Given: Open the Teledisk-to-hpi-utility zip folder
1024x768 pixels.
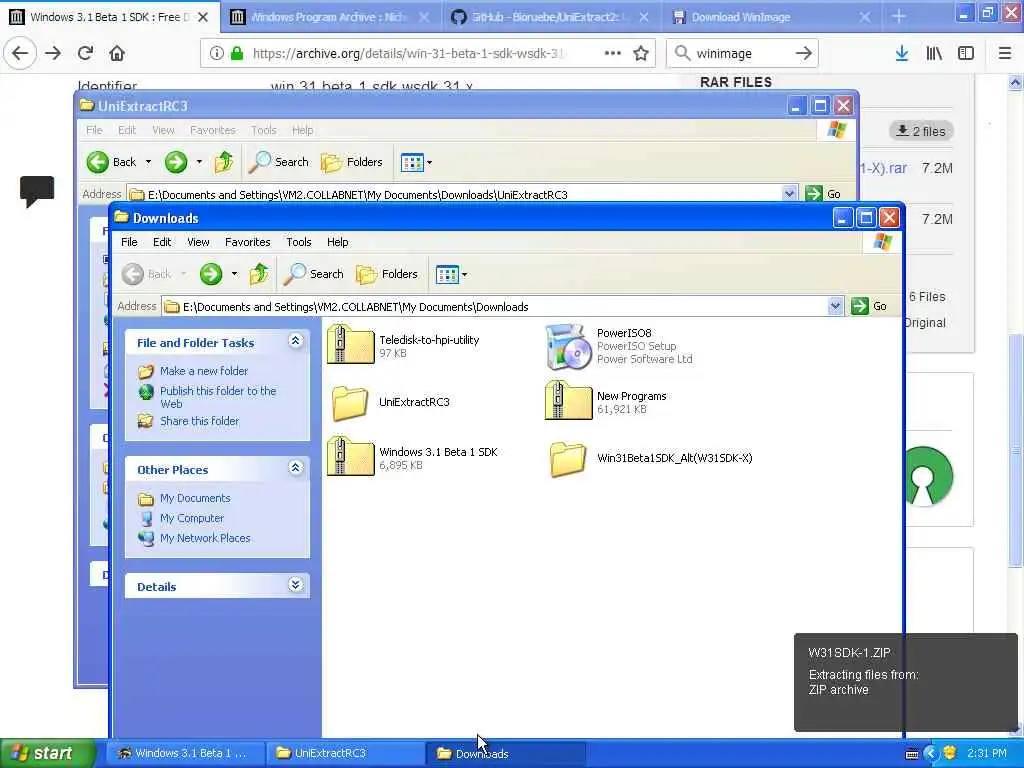Looking at the screenshot, I should point(351,344).
